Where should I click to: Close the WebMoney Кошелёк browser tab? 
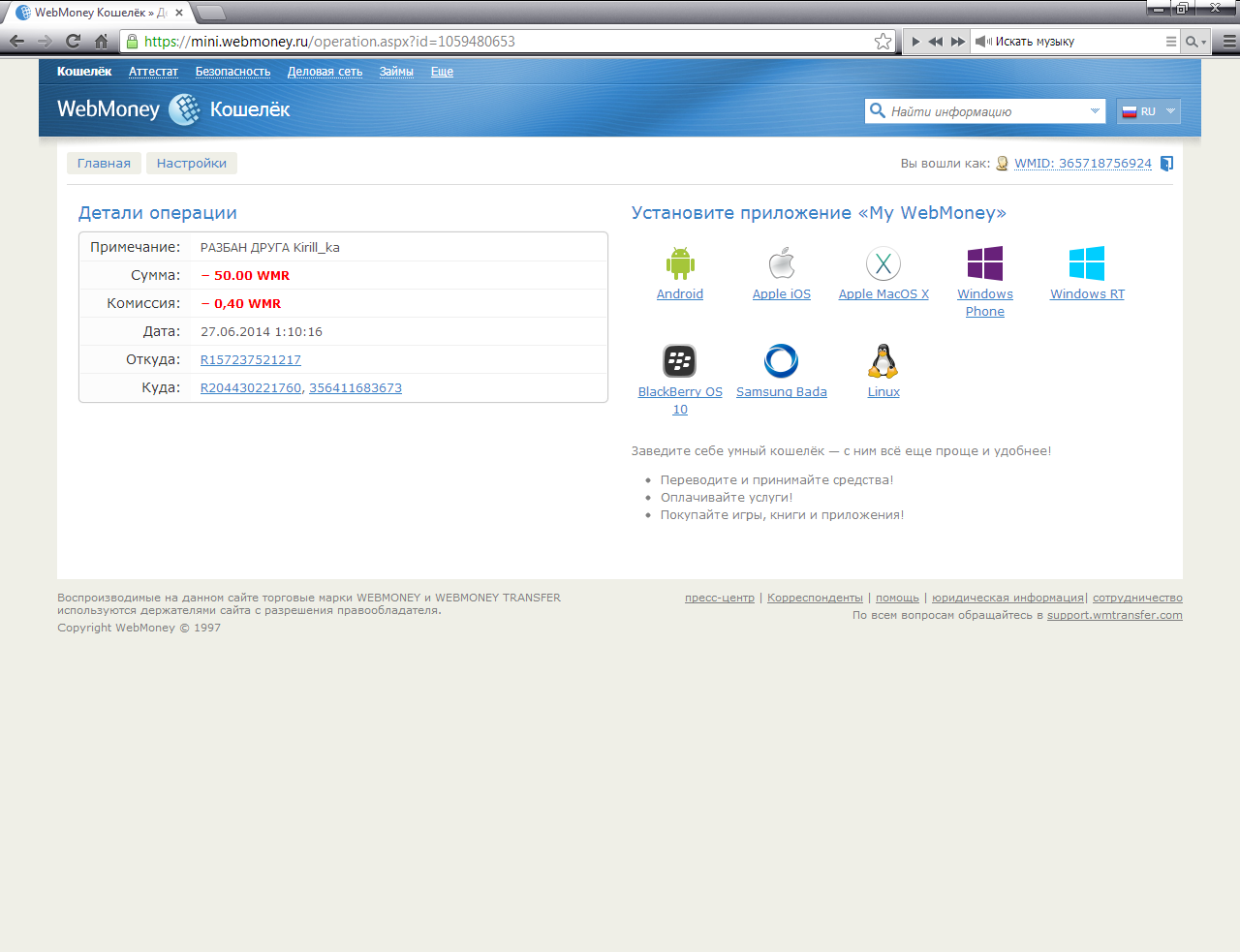tap(179, 13)
